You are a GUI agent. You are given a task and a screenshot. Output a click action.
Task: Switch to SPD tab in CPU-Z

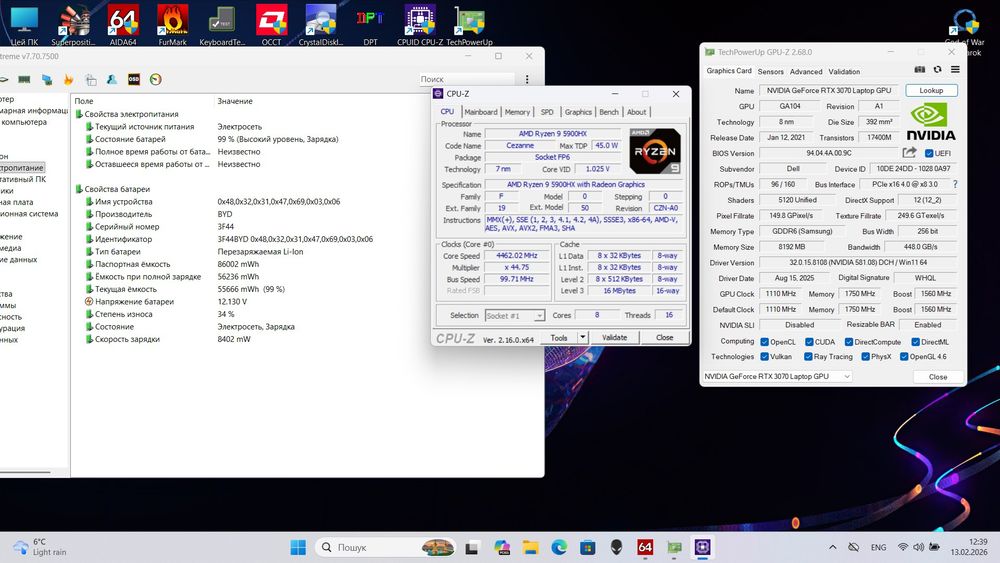pos(547,112)
